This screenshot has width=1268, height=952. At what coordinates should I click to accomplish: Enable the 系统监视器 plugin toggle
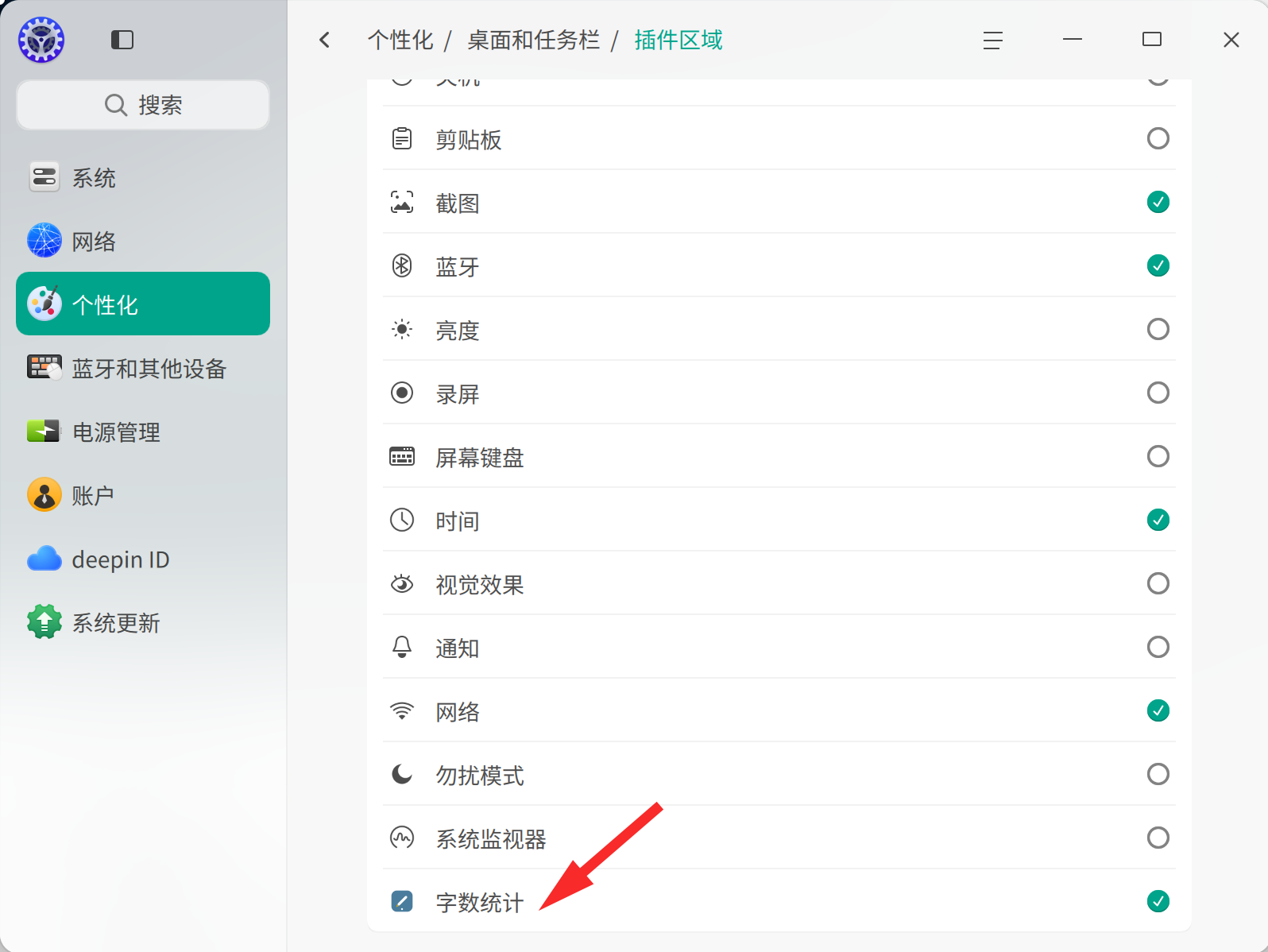point(1158,838)
